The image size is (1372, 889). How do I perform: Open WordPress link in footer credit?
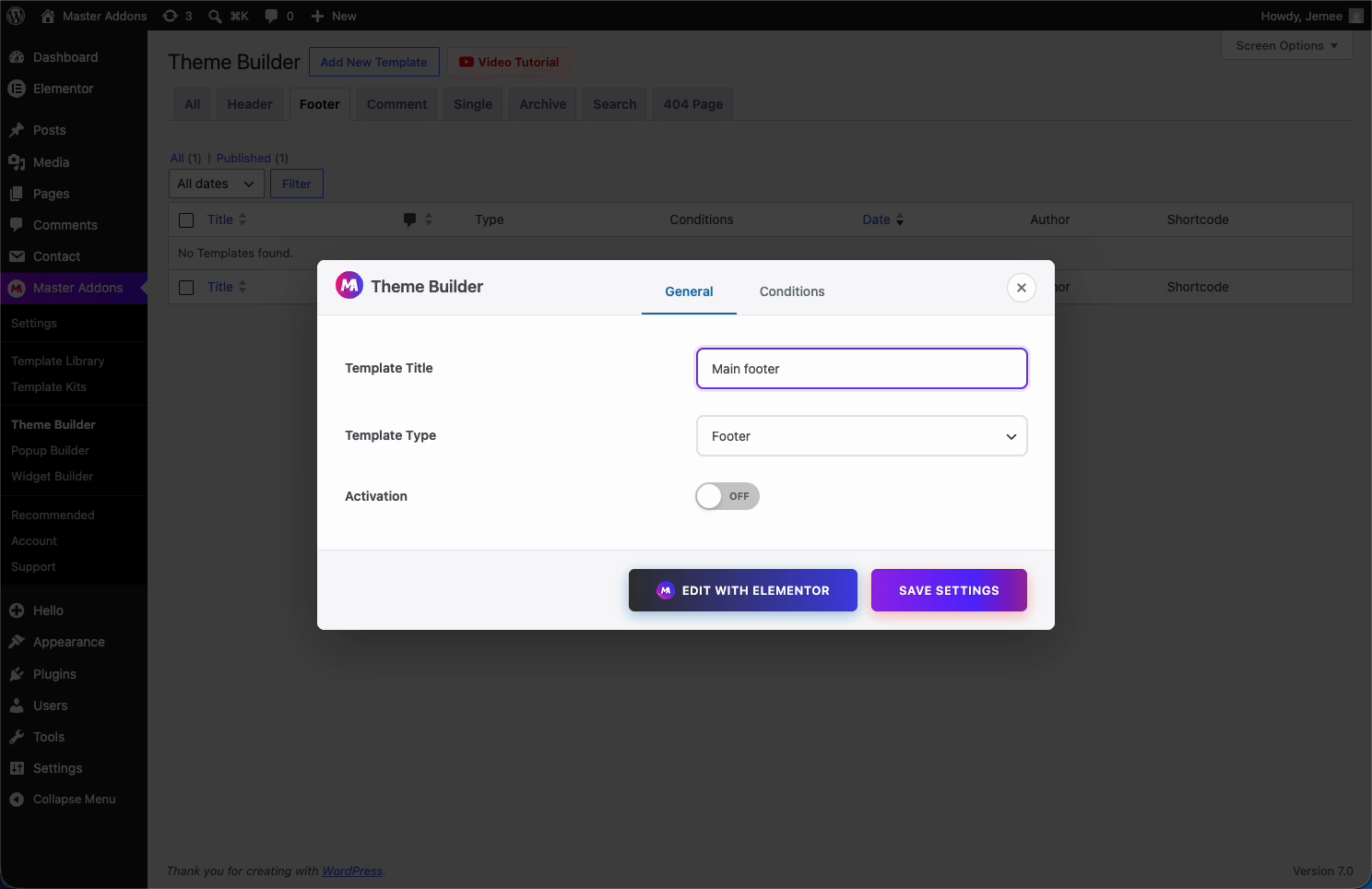pyautogui.click(x=352, y=871)
